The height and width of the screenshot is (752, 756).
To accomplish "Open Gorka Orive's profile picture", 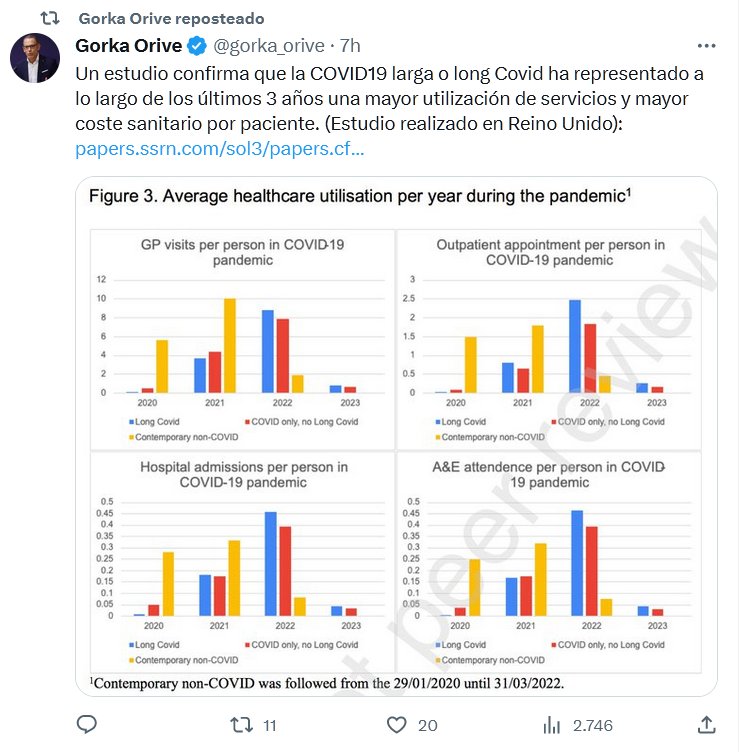I will (35, 58).
